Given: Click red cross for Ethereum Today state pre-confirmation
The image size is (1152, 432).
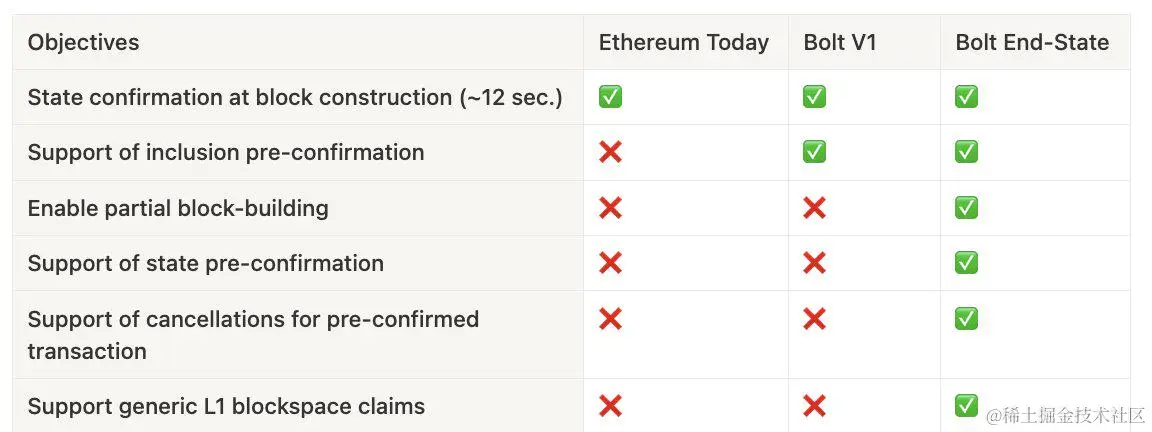Looking at the screenshot, I should 610,263.
